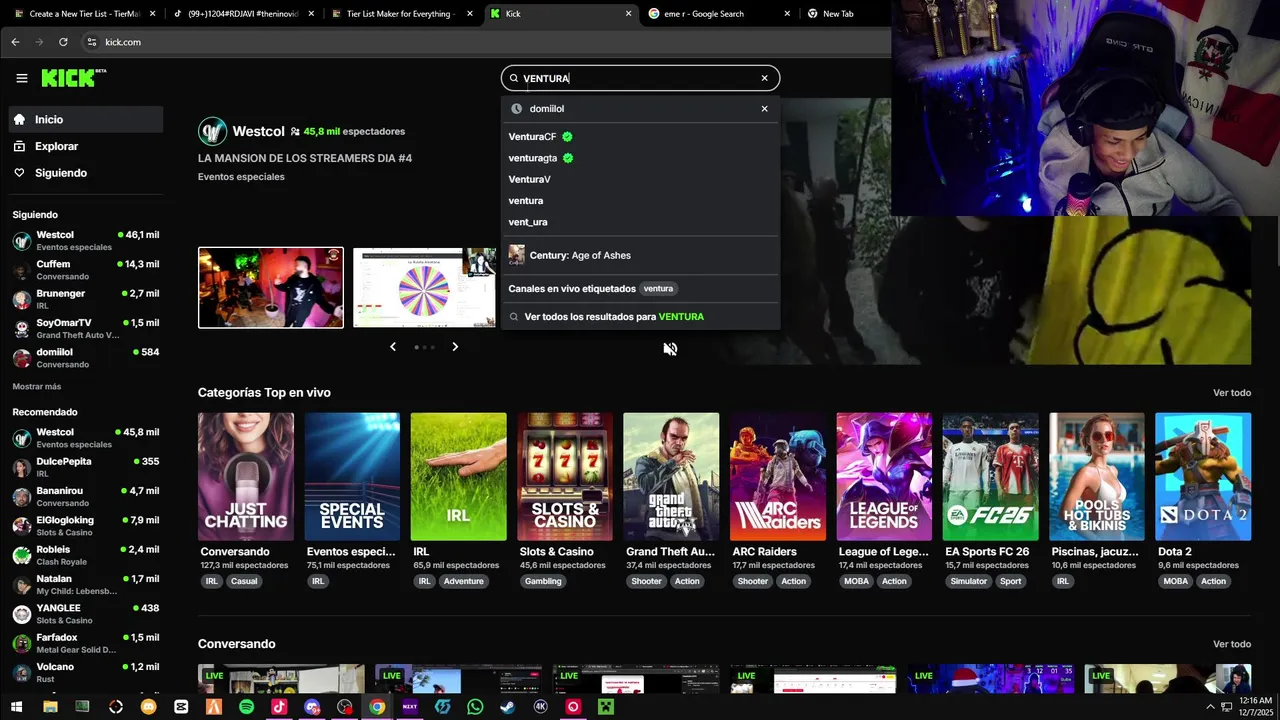Open the hamburger sidebar menu
Image resolution: width=1280 pixels, height=720 pixels.
(x=22, y=78)
